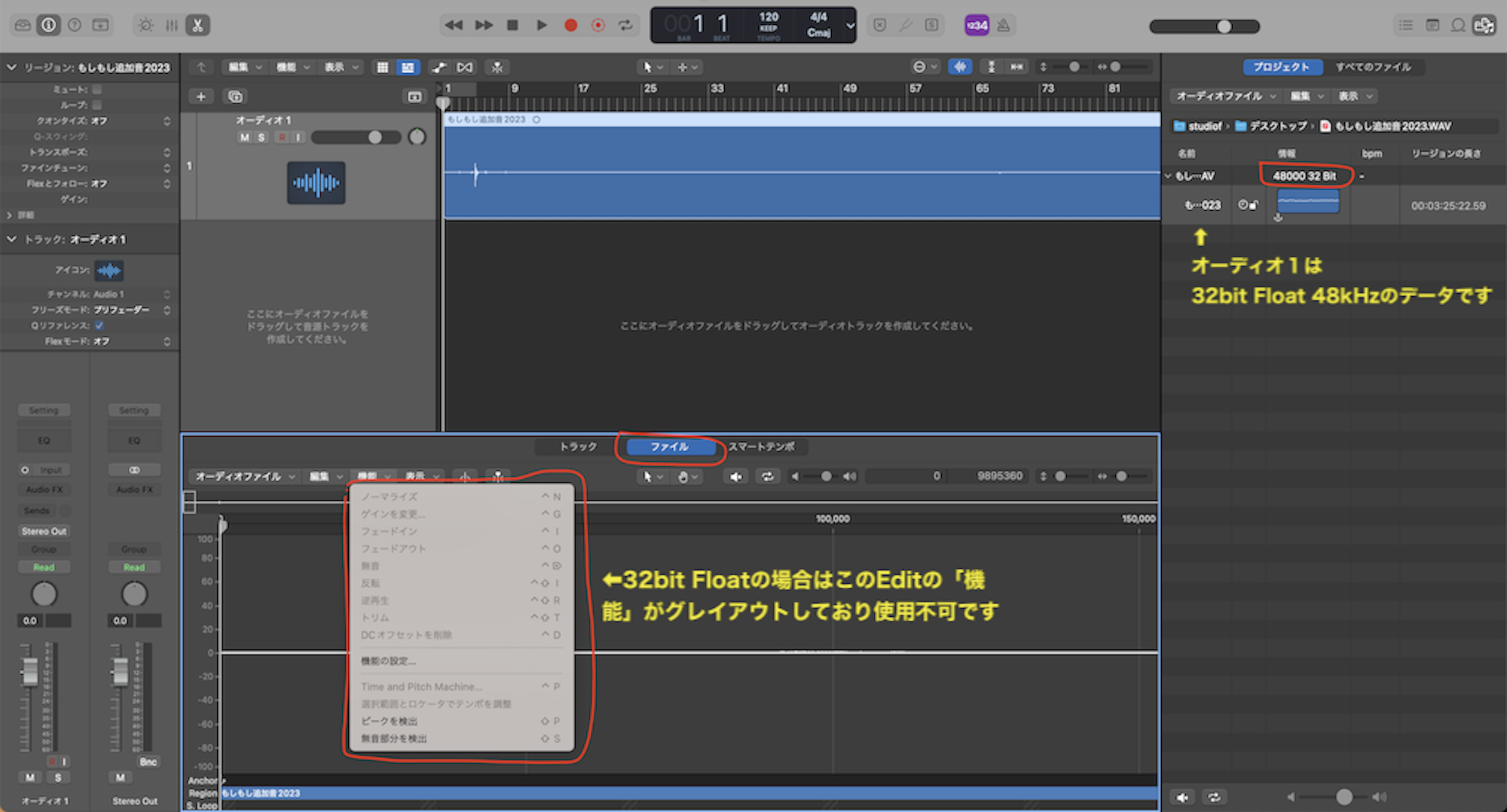Adjust the master volume slider
Viewport: 1507px width, 812px height.
click(x=1224, y=26)
